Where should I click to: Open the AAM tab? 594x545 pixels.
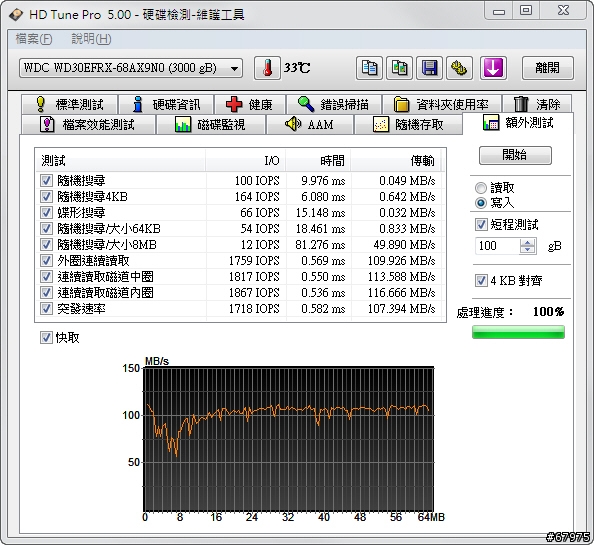pos(310,125)
